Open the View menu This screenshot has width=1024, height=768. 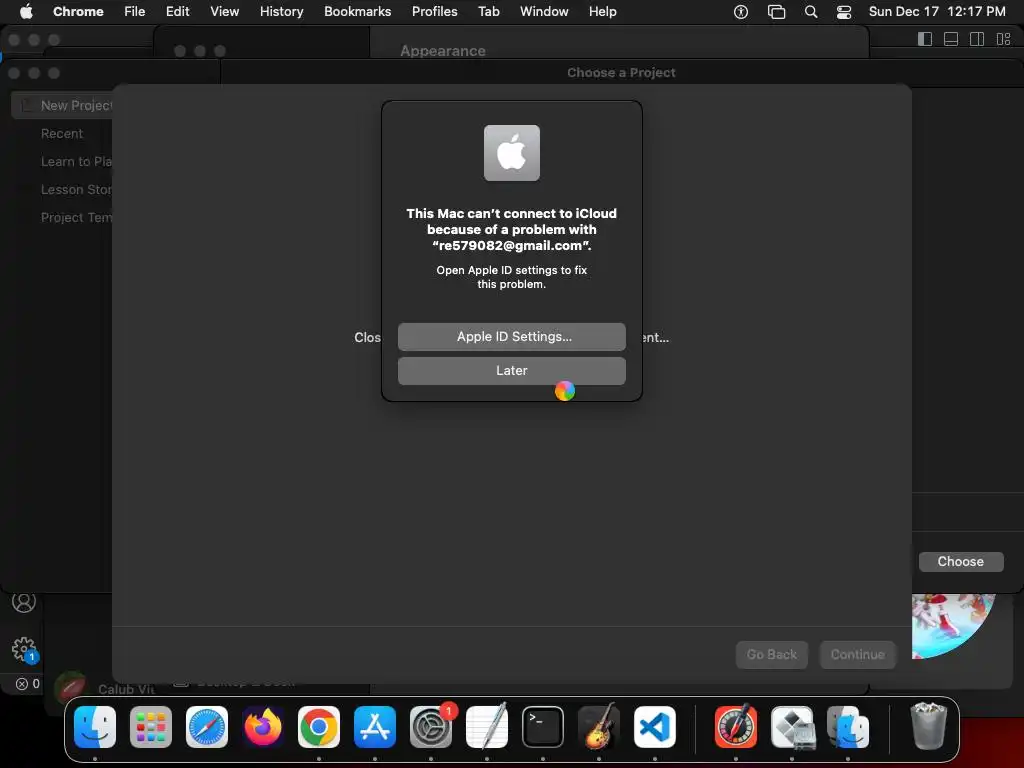click(224, 11)
